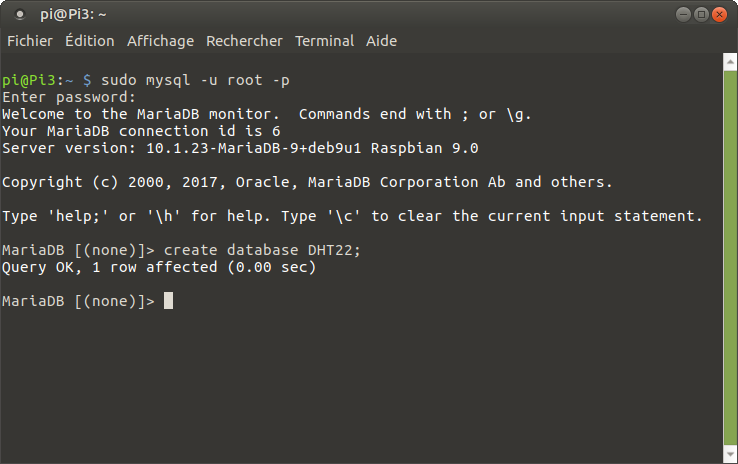This screenshot has height=464, width=738.
Task: Click the window menu icon in title bar
Action: click(x=21, y=14)
